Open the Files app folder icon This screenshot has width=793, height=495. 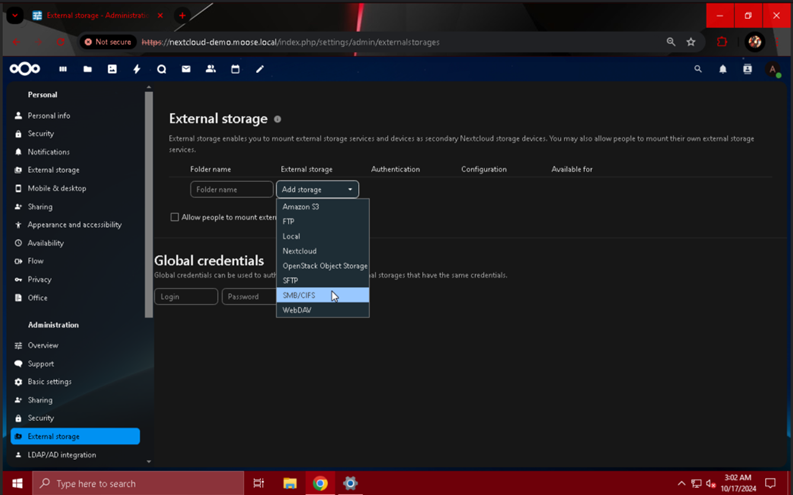87,69
